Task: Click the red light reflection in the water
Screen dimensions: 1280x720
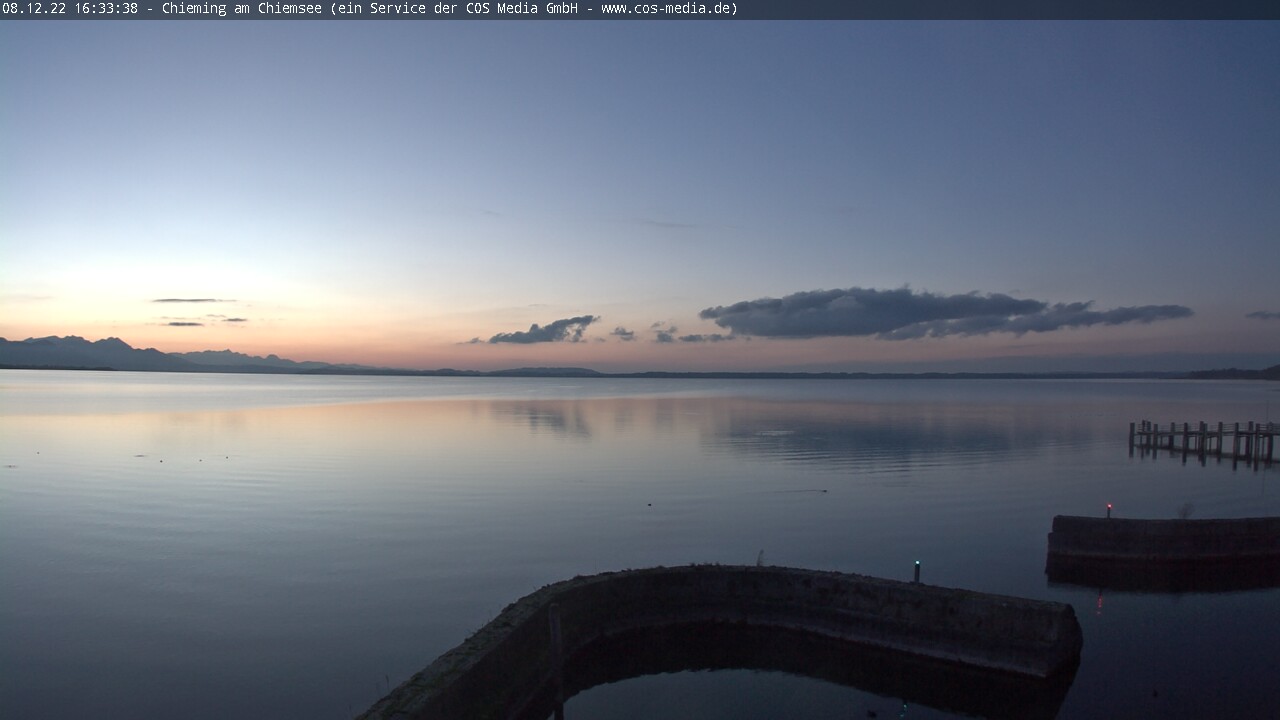Action: pyautogui.click(x=1100, y=603)
